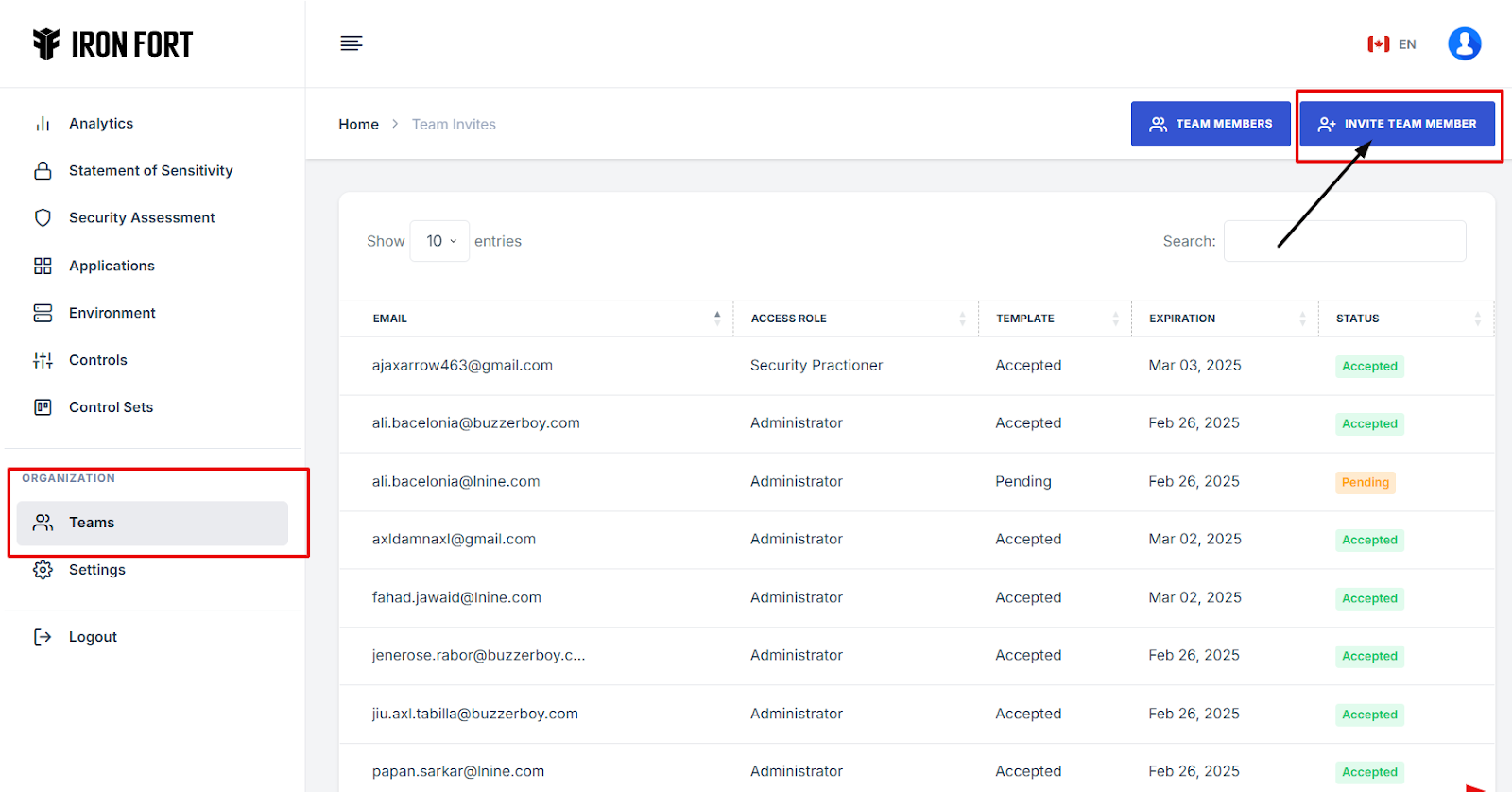The height and width of the screenshot is (792, 1512).
Task: Focus the Search input field
Action: tap(1344, 241)
